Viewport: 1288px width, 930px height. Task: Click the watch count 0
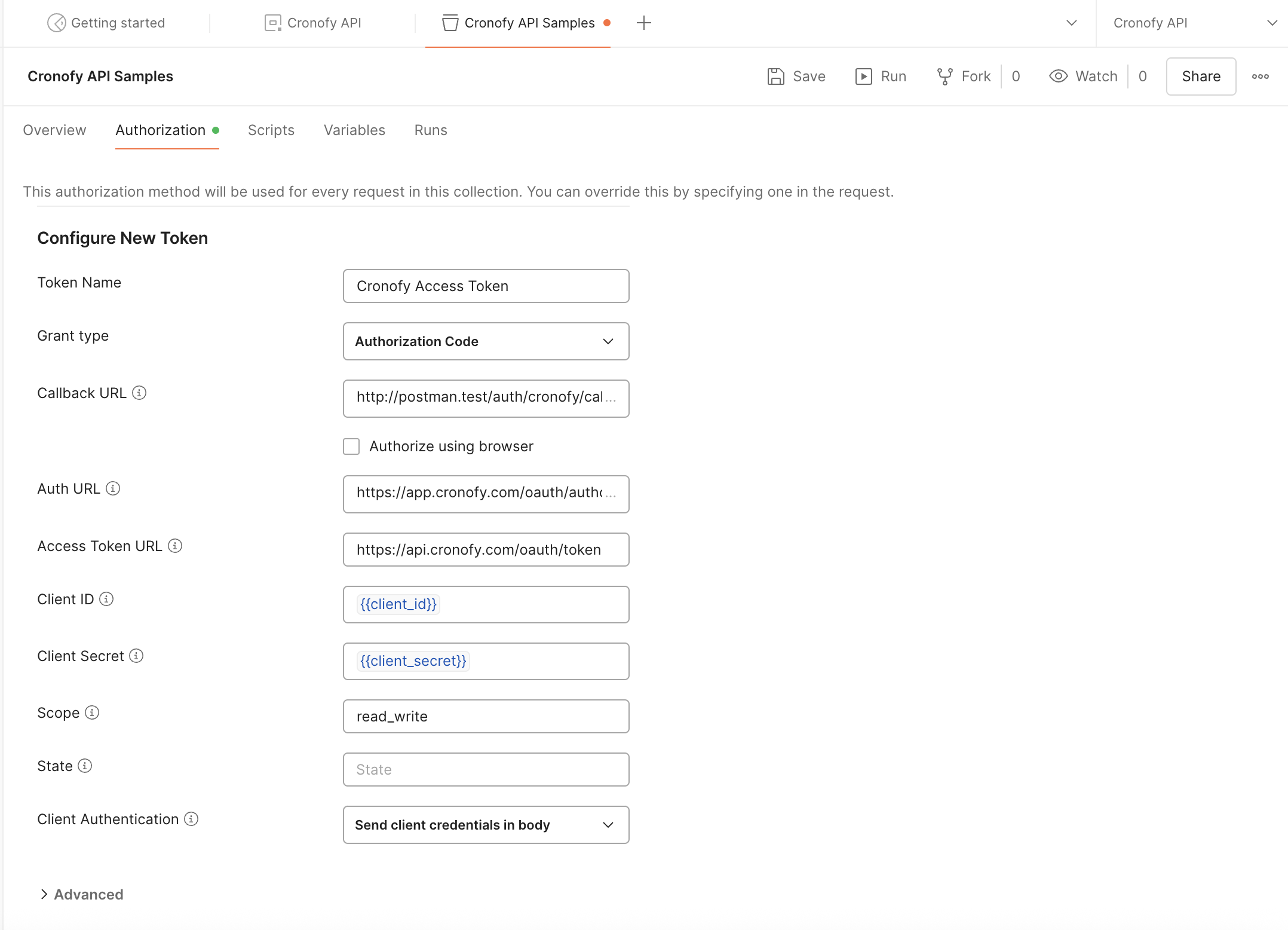point(1142,77)
